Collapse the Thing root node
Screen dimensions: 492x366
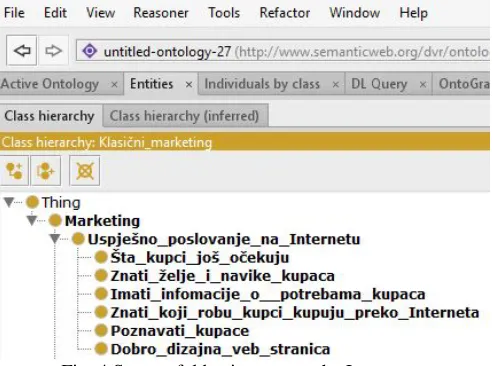tap(9, 202)
